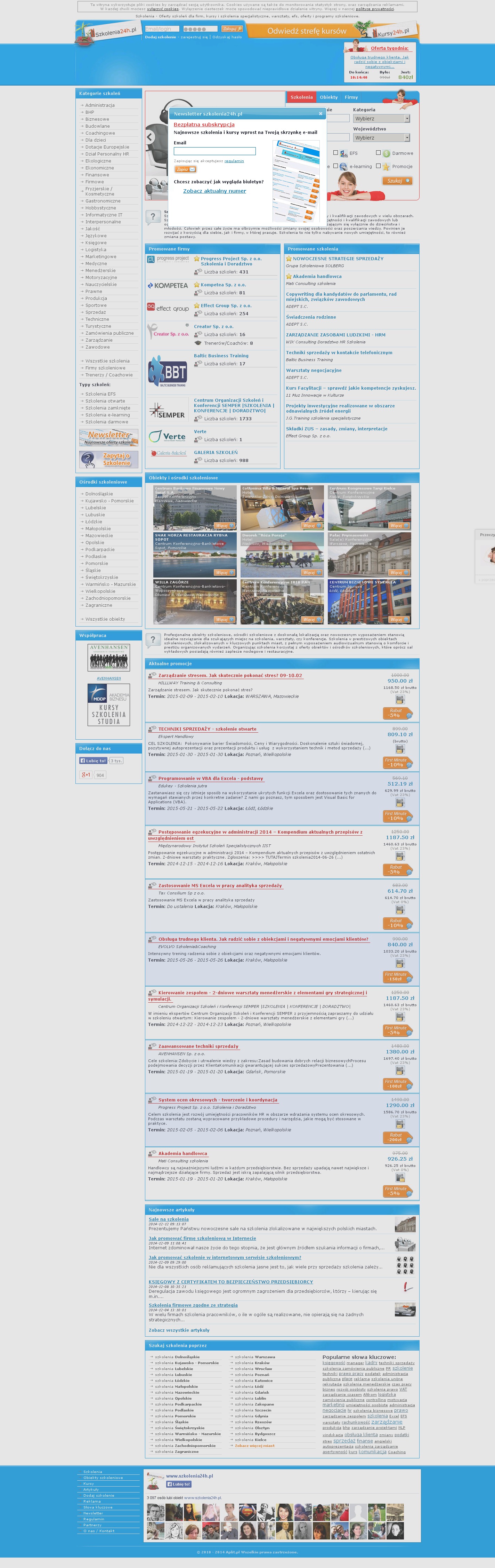This screenshot has height=1568, width=495.
Task: Open the Zobacz wszystkie artykuły link
Action: tap(179, 1330)
